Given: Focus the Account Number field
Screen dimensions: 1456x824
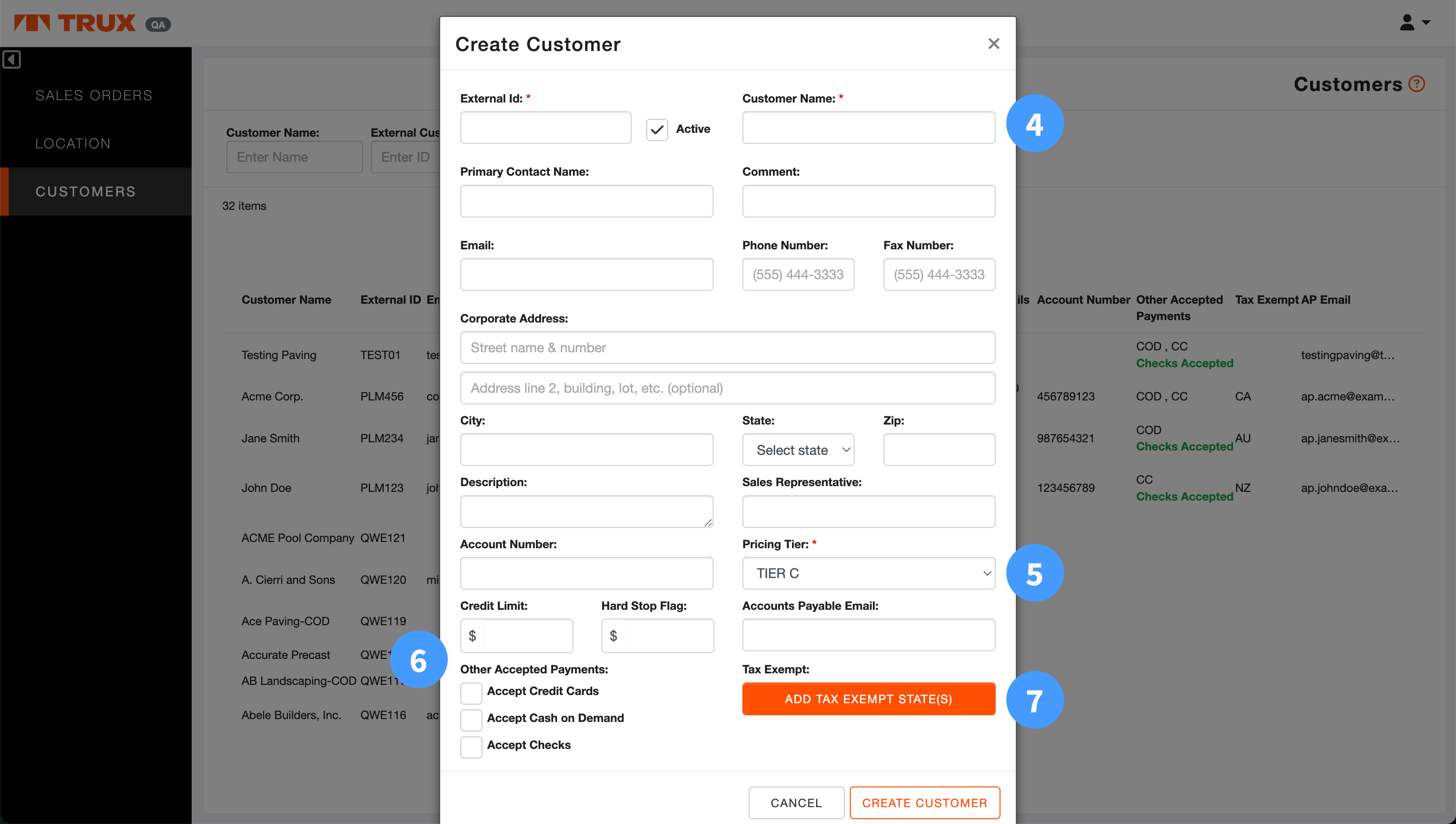Looking at the screenshot, I should click(x=586, y=573).
